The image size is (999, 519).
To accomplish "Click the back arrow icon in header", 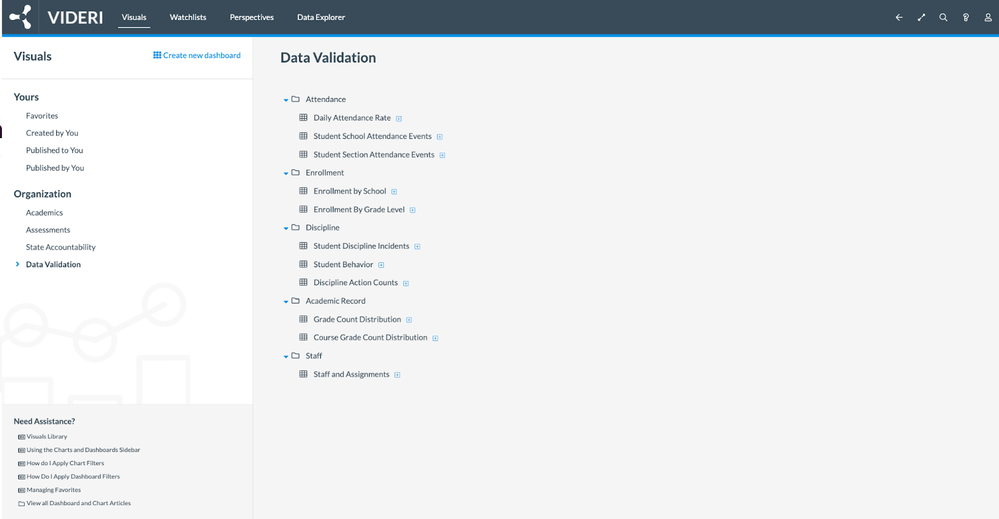I will 899,18.
